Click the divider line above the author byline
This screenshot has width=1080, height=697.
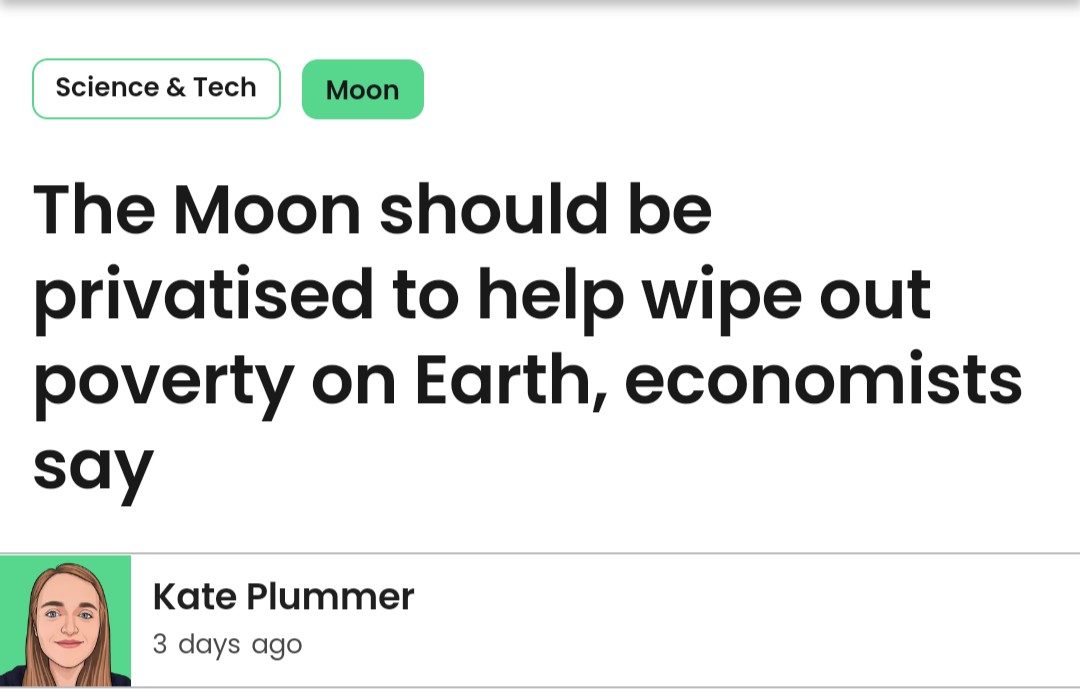point(600,553)
